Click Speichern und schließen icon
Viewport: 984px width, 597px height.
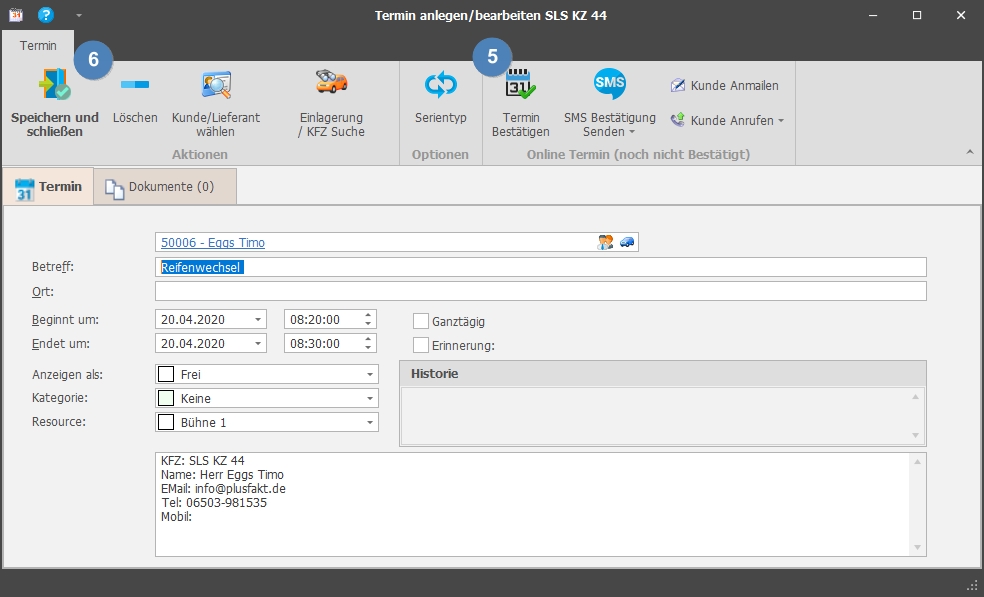(x=55, y=84)
